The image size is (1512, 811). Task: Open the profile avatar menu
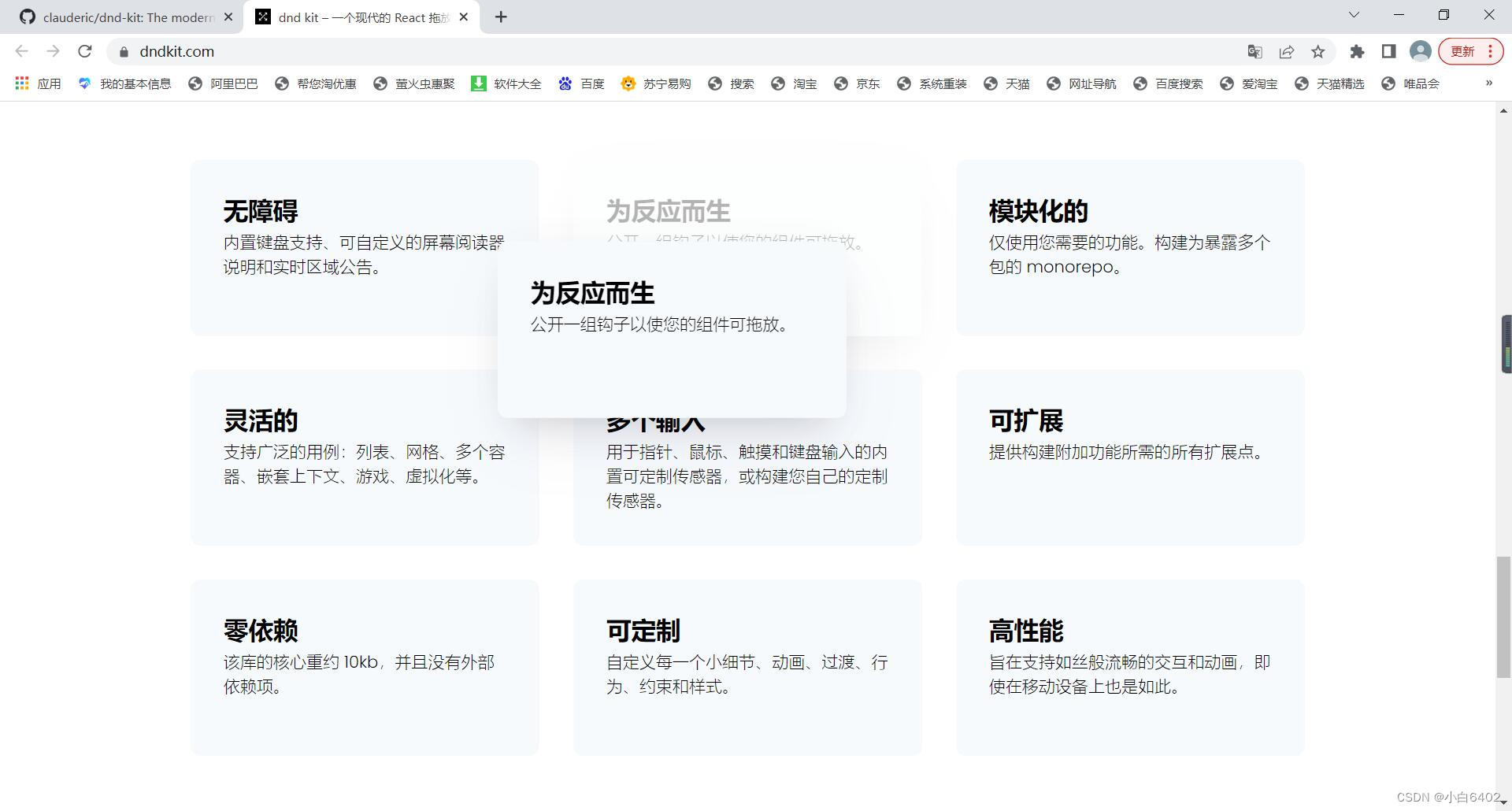(x=1421, y=52)
